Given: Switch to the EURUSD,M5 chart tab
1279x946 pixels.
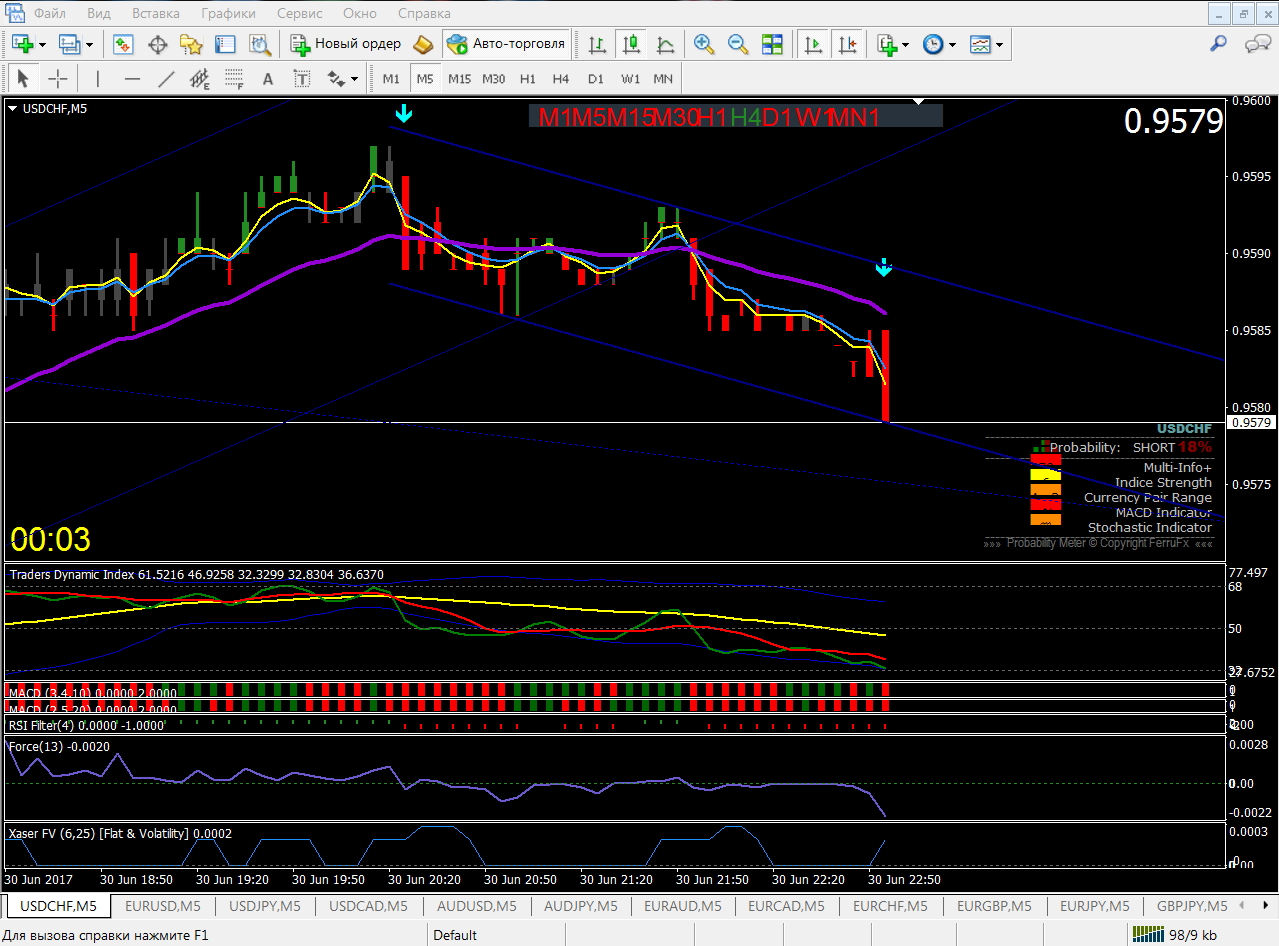Looking at the screenshot, I should [x=163, y=906].
